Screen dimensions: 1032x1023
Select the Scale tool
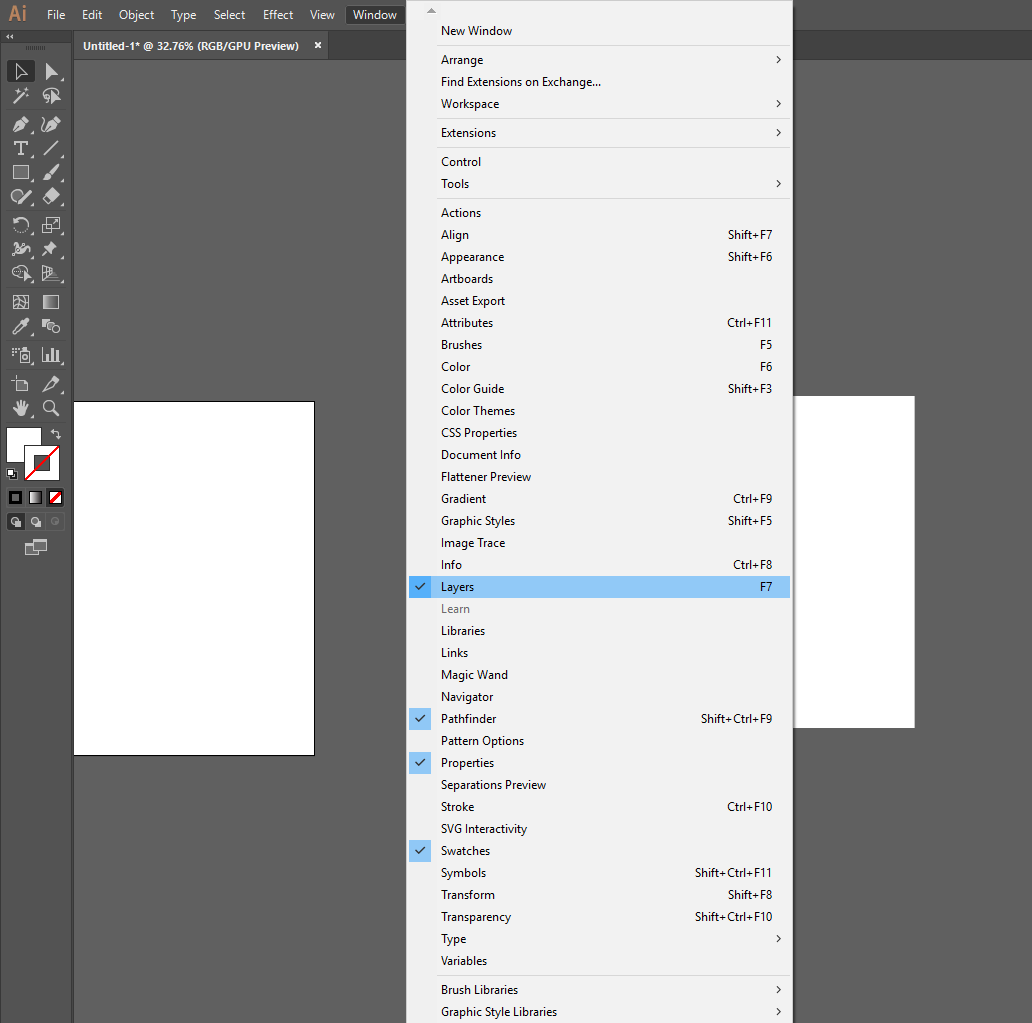pyautogui.click(x=51, y=225)
